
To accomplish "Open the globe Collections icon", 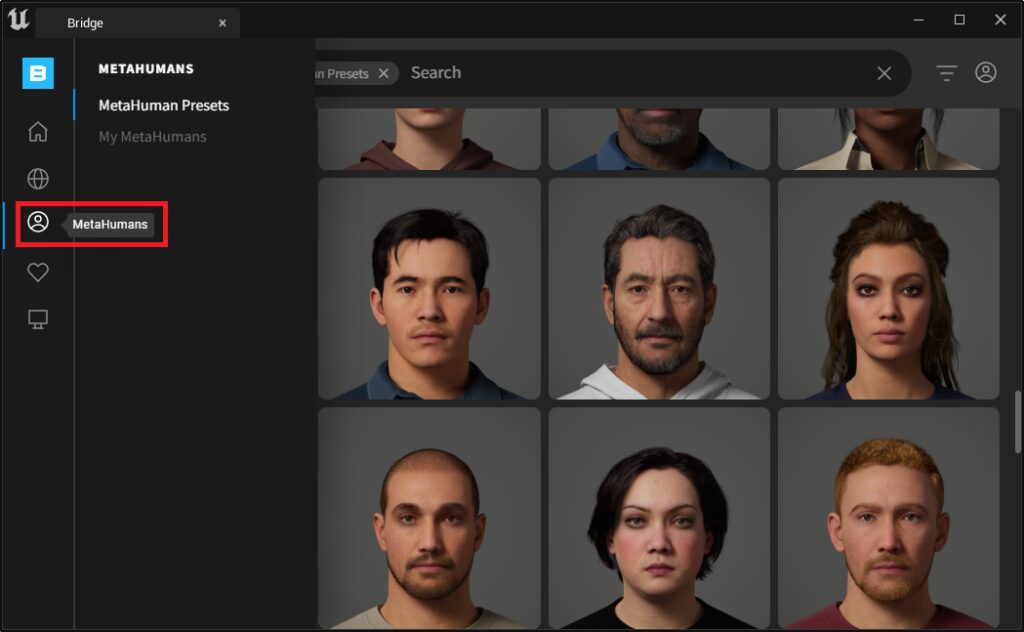I will pyautogui.click(x=38, y=178).
